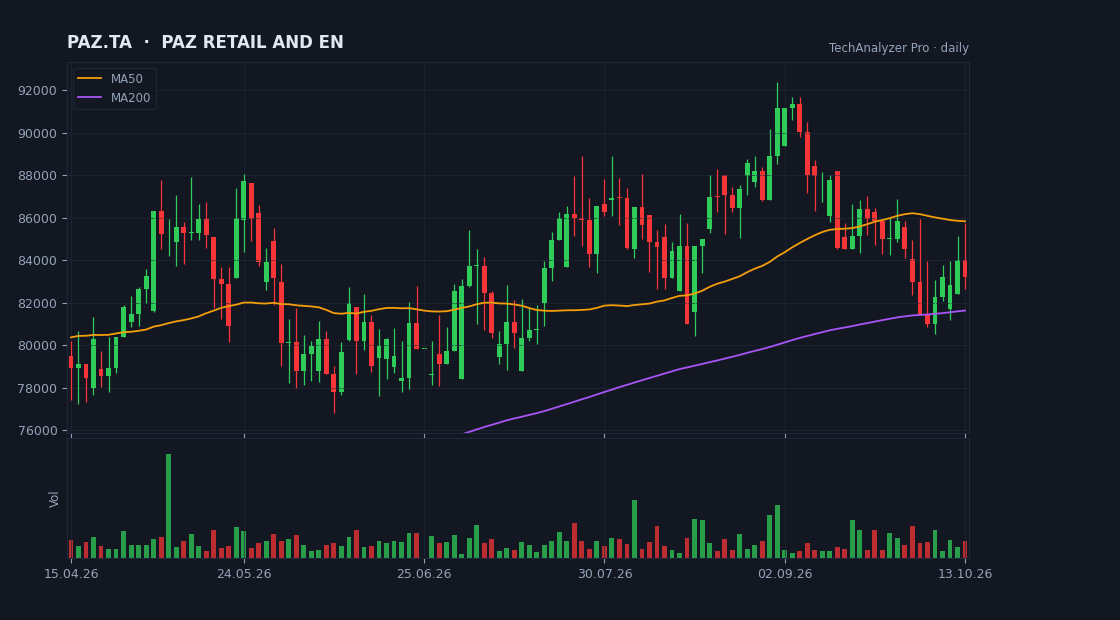Click the Vol axis label
This screenshot has width=1120, height=620.
point(54,499)
